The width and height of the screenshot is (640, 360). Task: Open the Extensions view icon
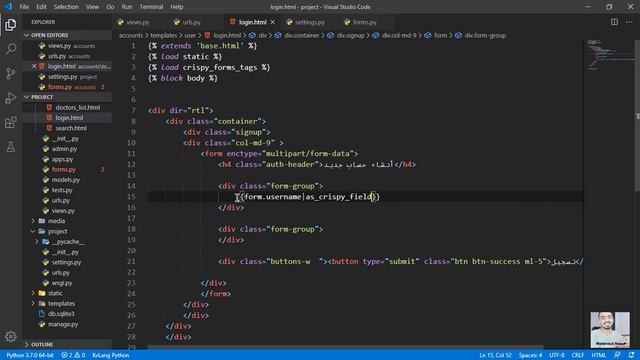(x=11, y=122)
